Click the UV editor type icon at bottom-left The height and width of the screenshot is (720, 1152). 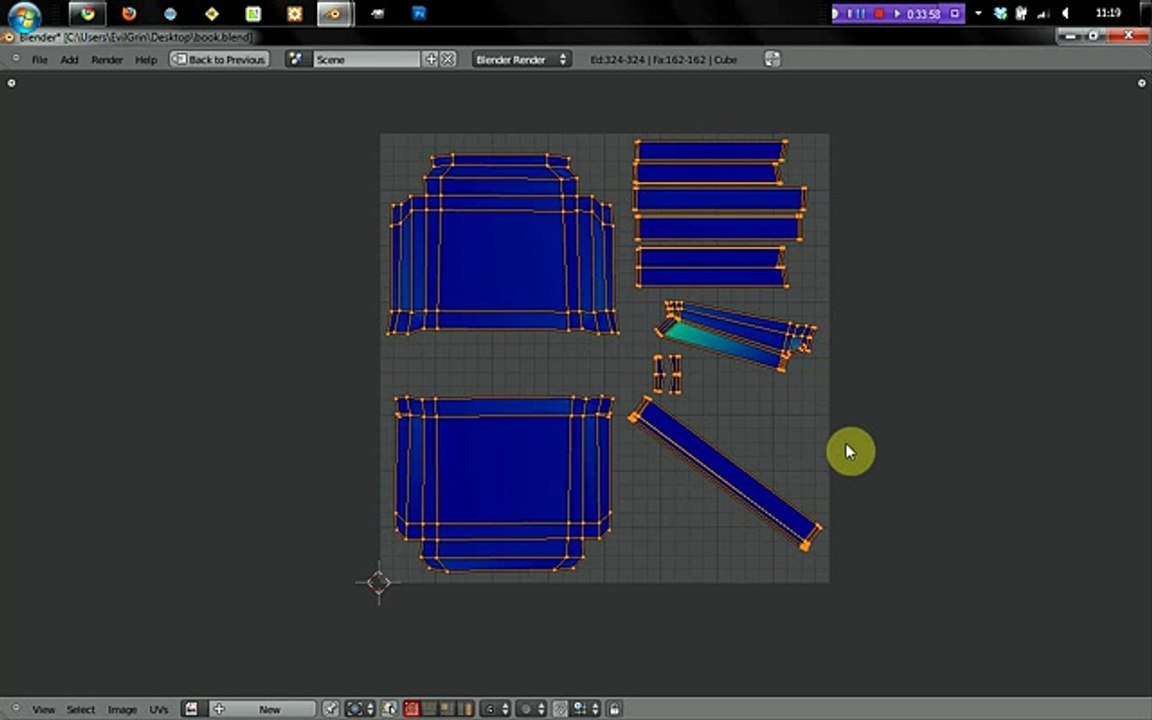(15, 708)
